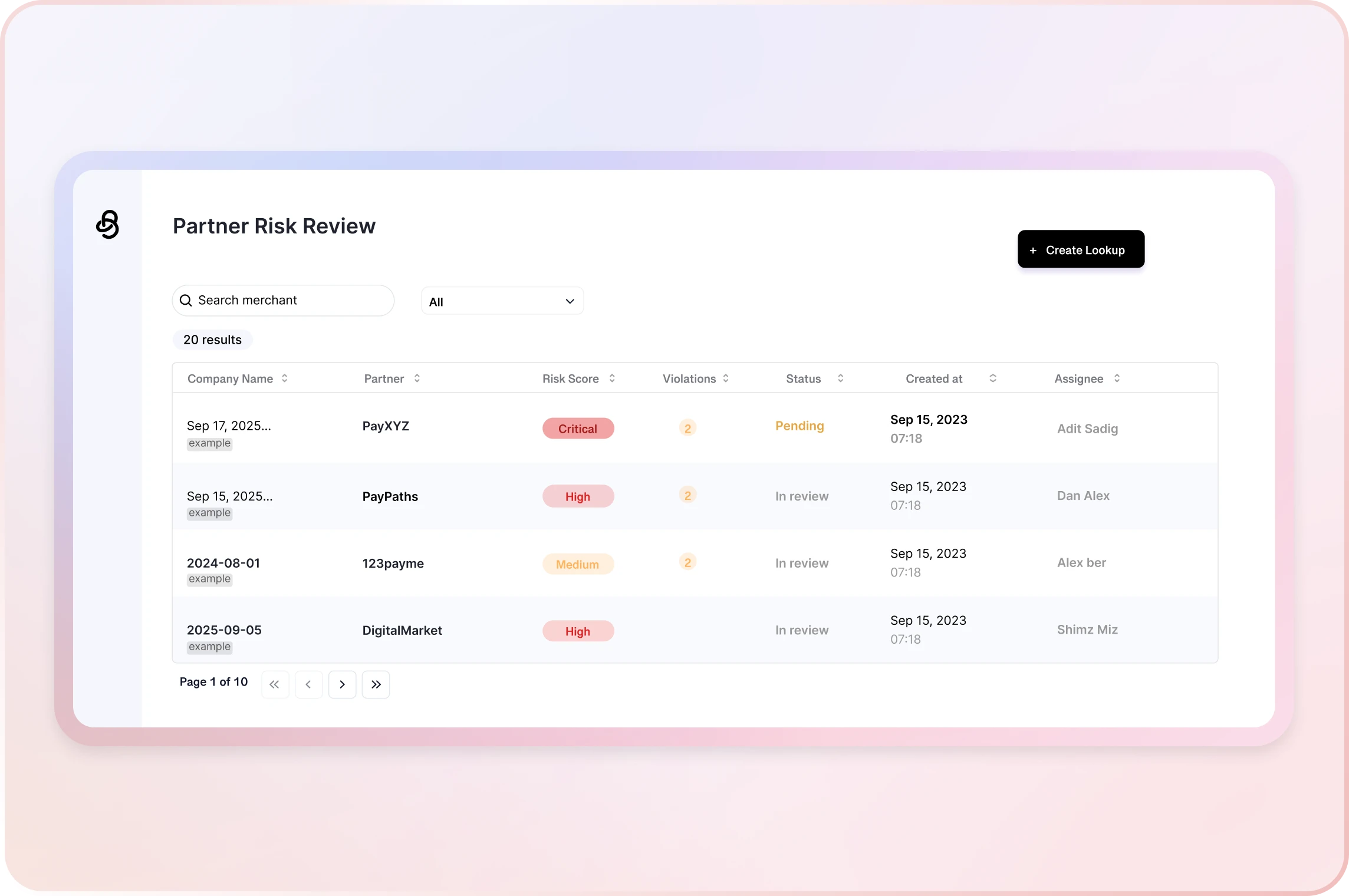
Task: Jump to the first page
Action: point(275,684)
